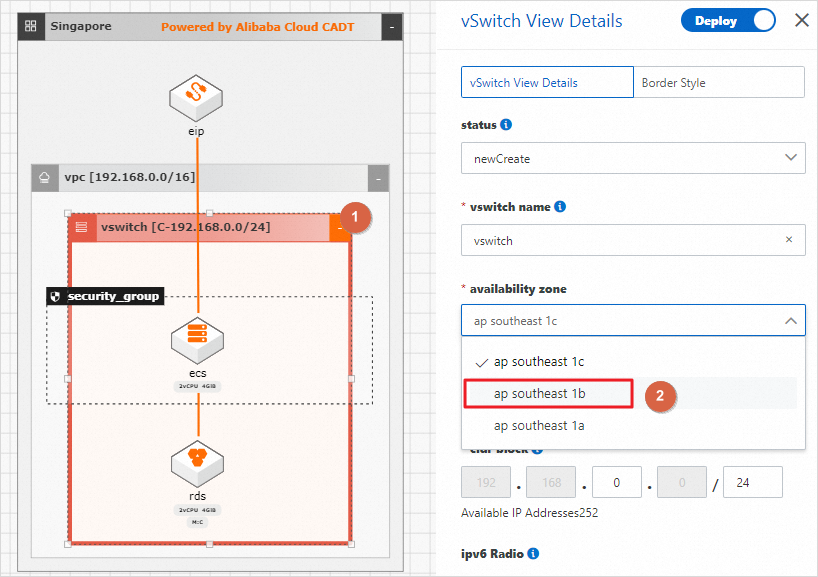Click the security_group shield icon
The height and width of the screenshot is (577, 818).
[x=55, y=296]
